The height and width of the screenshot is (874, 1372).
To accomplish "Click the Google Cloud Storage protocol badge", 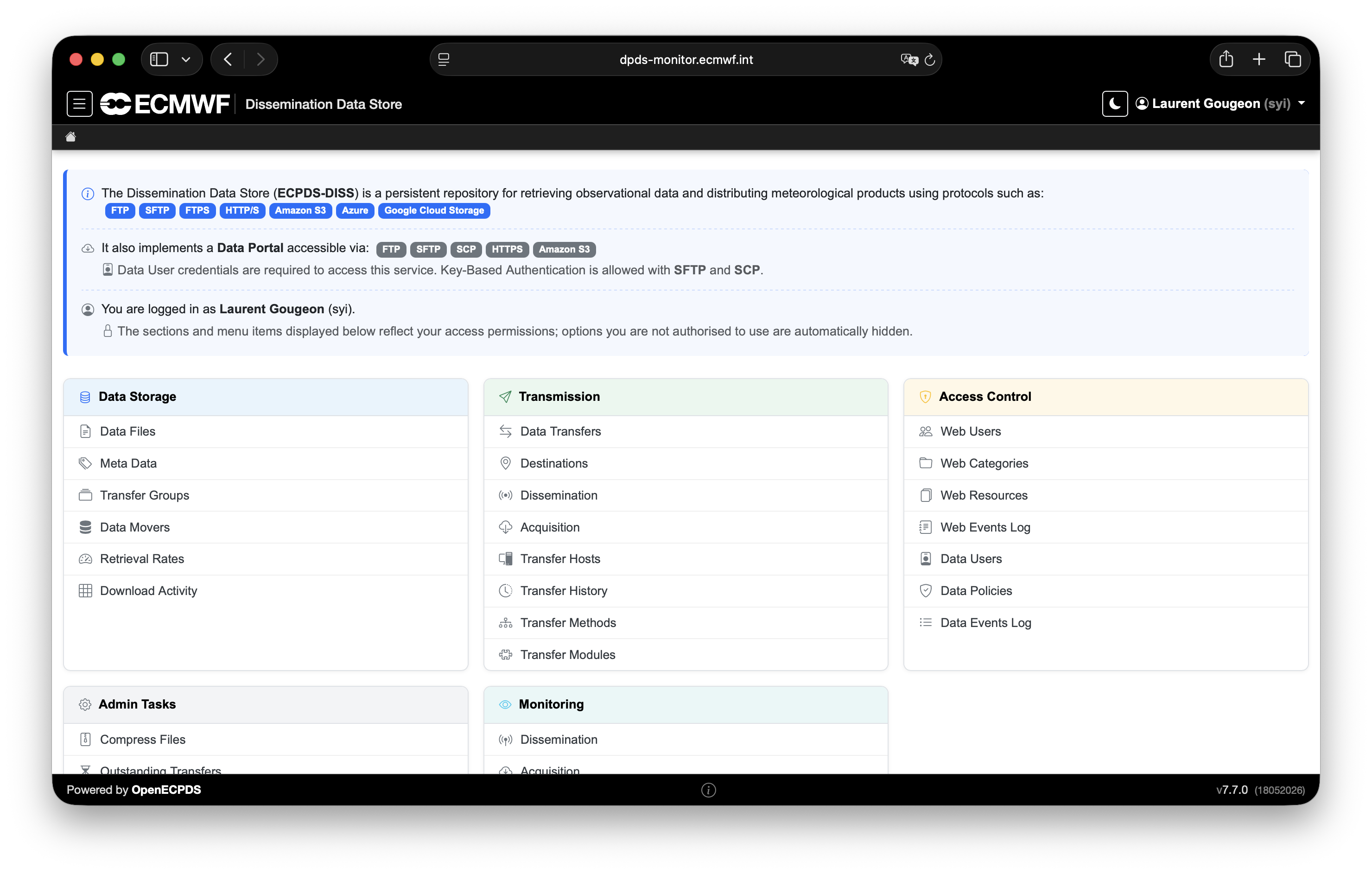I will [x=434, y=211].
